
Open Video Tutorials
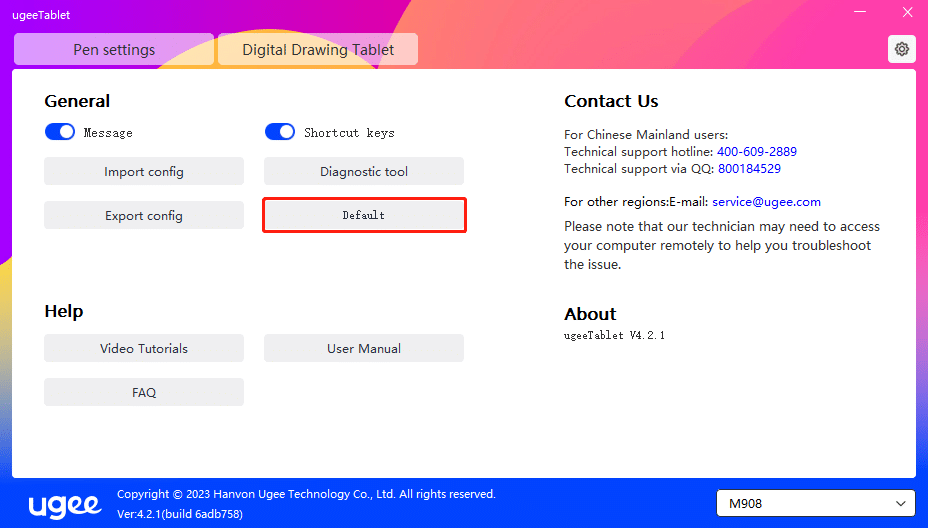point(144,348)
